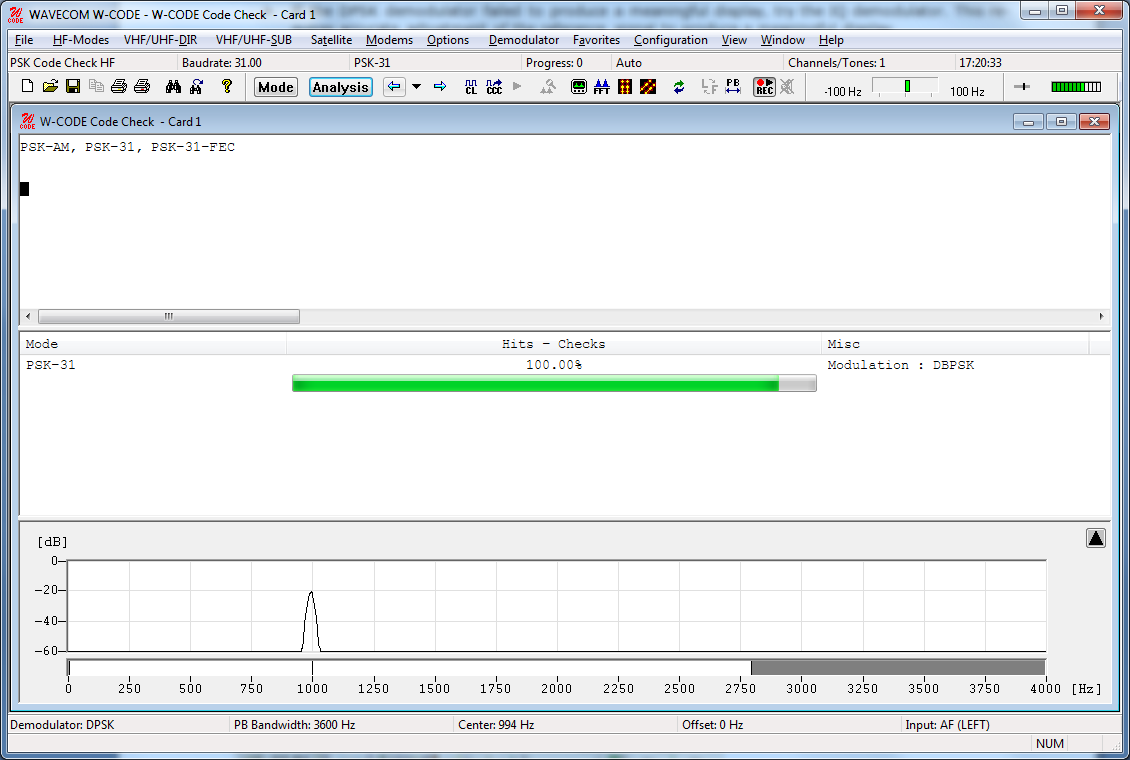Click the oscilloscope display icon
Image resolution: width=1130 pixels, height=760 pixels.
(578, 87)
